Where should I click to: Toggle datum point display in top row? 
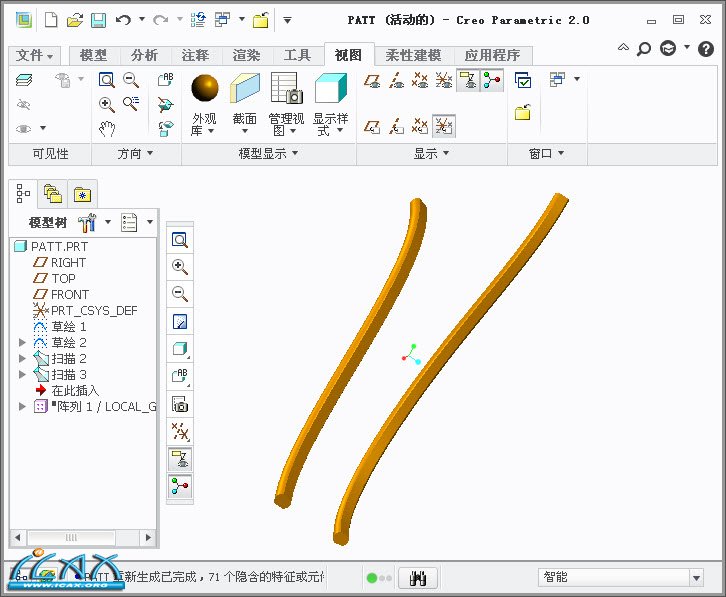[x=420, y=81]
